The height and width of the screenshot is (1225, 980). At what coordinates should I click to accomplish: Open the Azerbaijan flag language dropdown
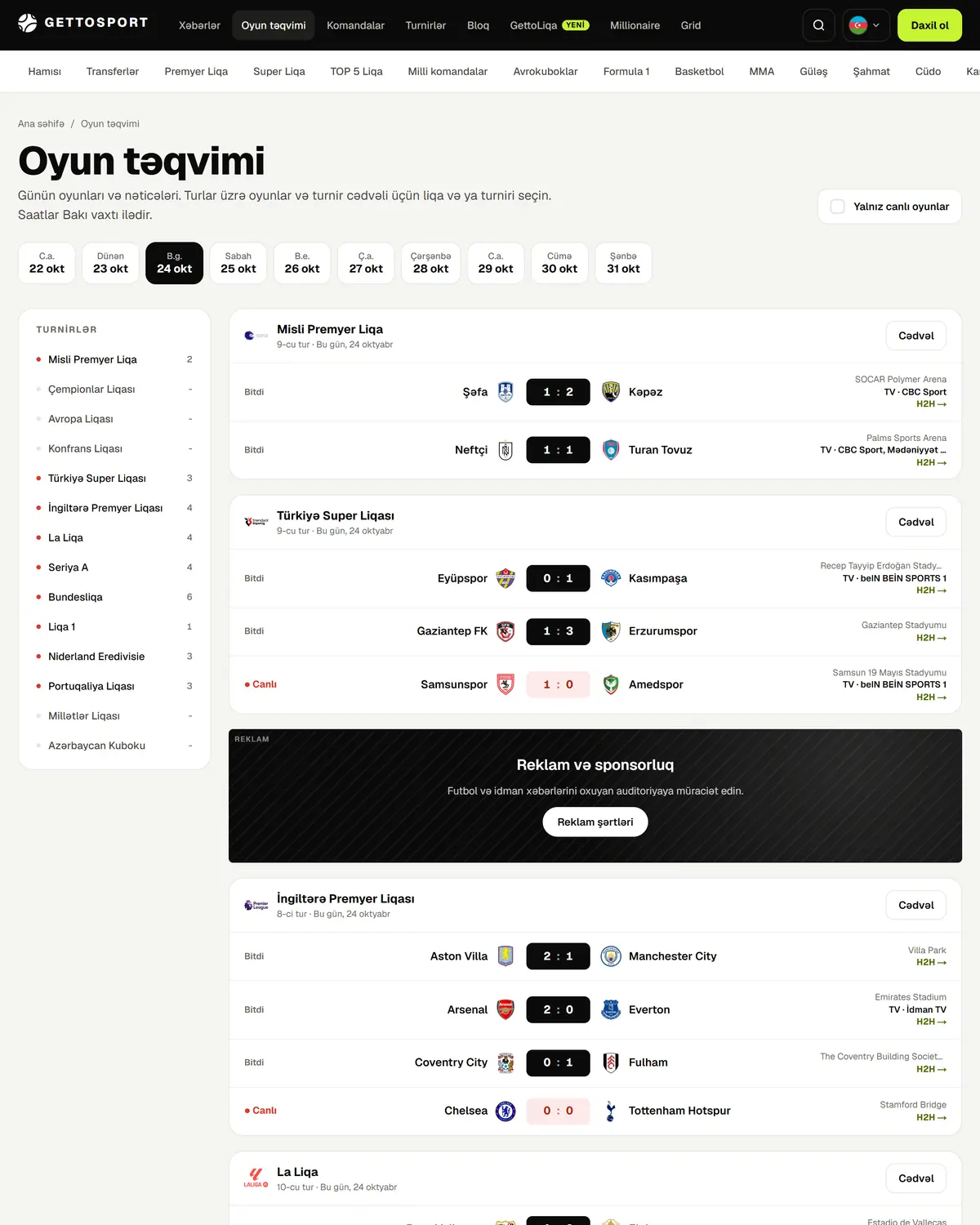[866, 25]
